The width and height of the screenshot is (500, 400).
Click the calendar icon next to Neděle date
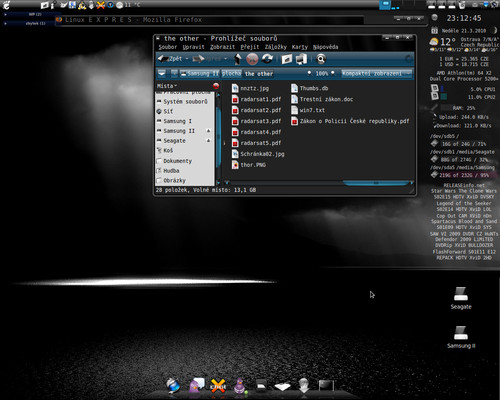pos(434,31)
